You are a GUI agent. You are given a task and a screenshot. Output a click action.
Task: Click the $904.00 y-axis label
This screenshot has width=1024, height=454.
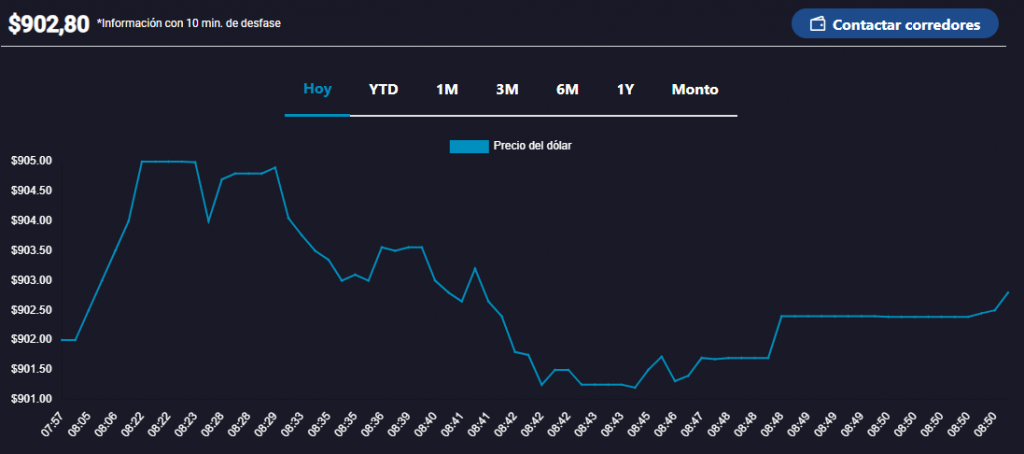tap(32, 221)
